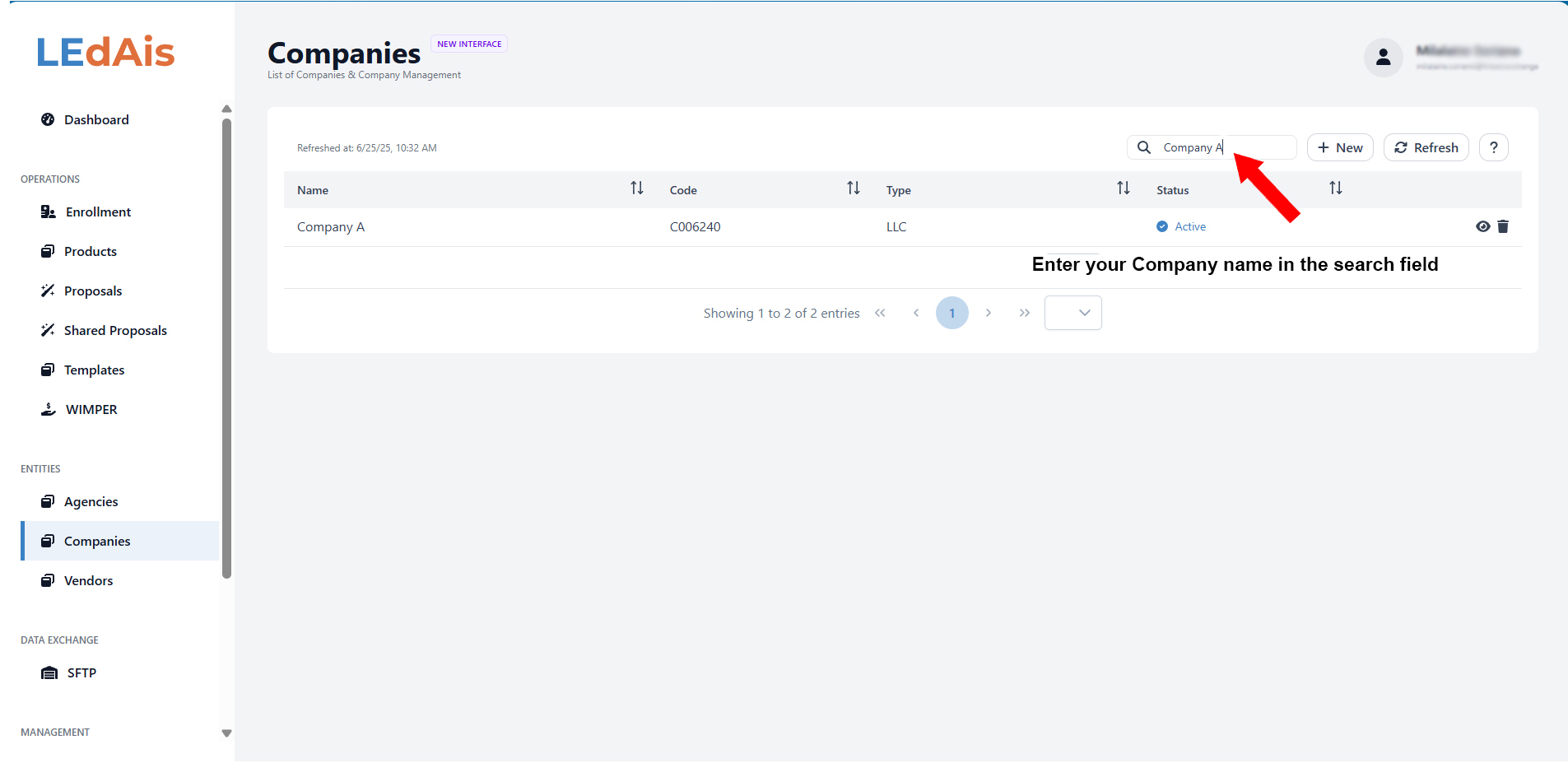Image resolution: width=1568 pixels, height=763 pixels.
Task: Click the Showing 1 to 2 of 2 entries text
Action: pyautogui.click(x=781, y=314)
